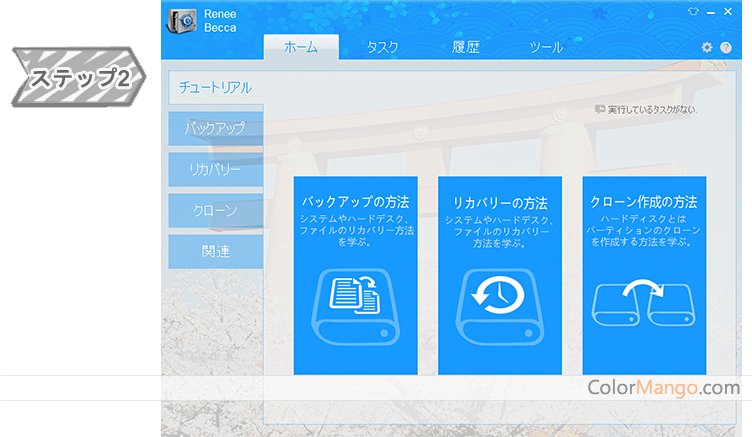Image resolution: width=752 pixels, height=437 pixels.
Task: Click the Renee Becca app title text
Action: point(220,21)
